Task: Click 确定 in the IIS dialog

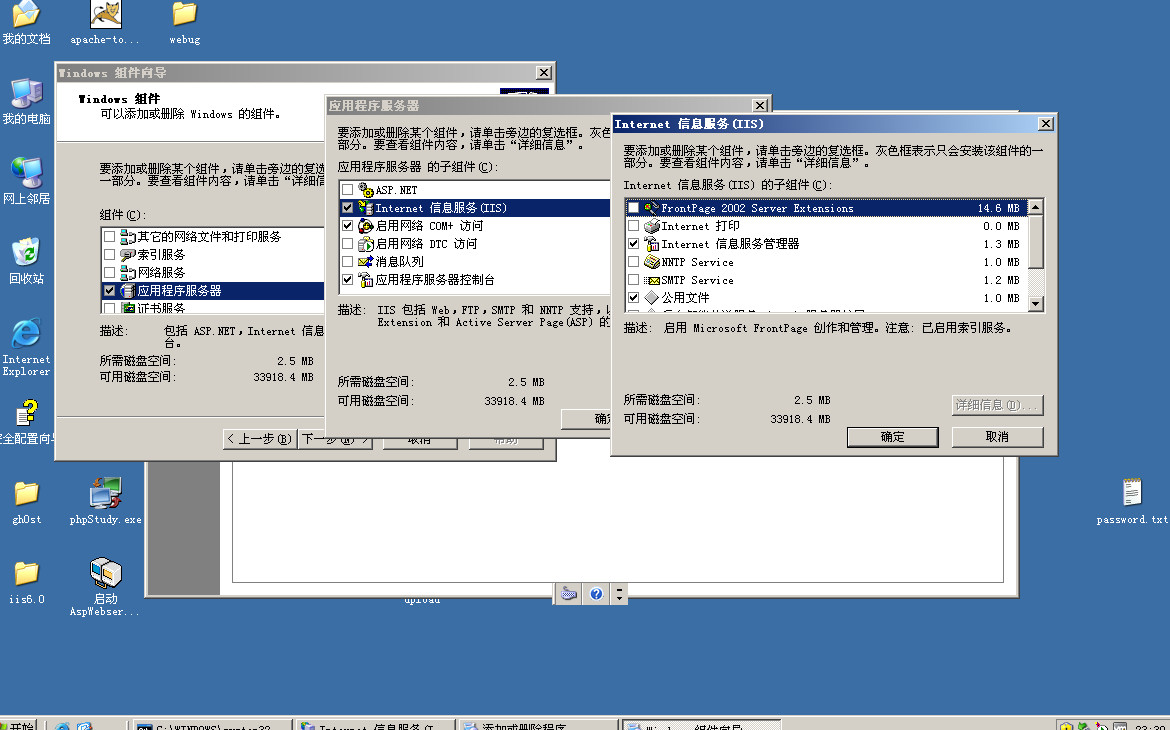Action: (x=892, y=437)
